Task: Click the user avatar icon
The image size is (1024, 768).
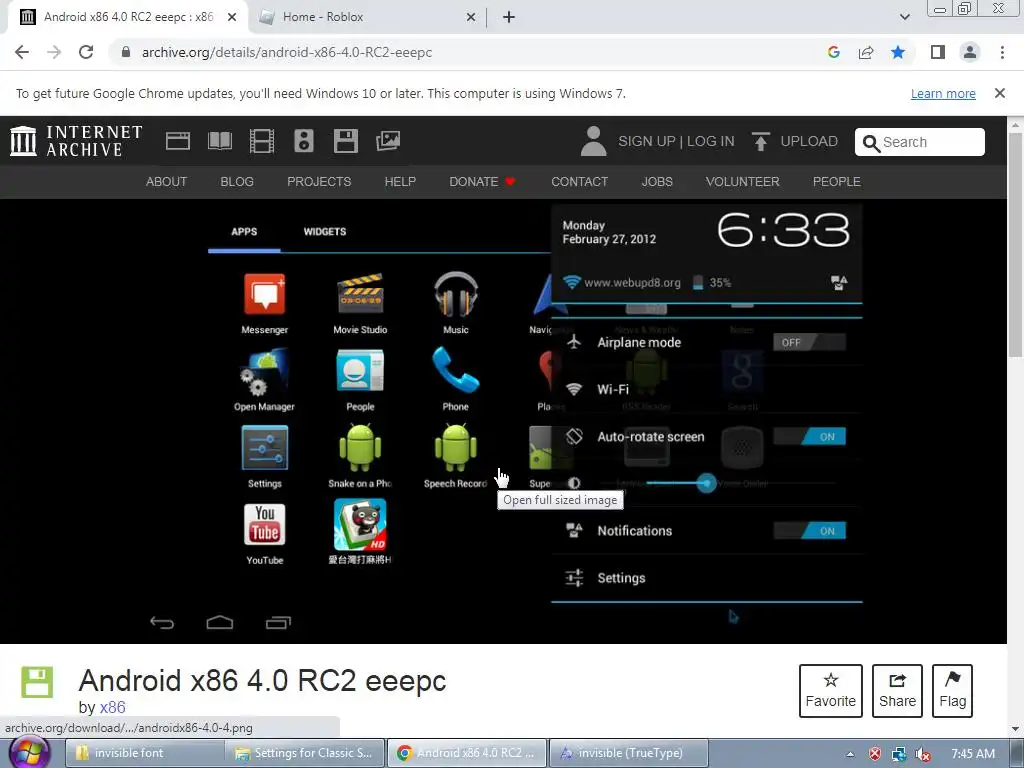Action: (x=593, y=141)
